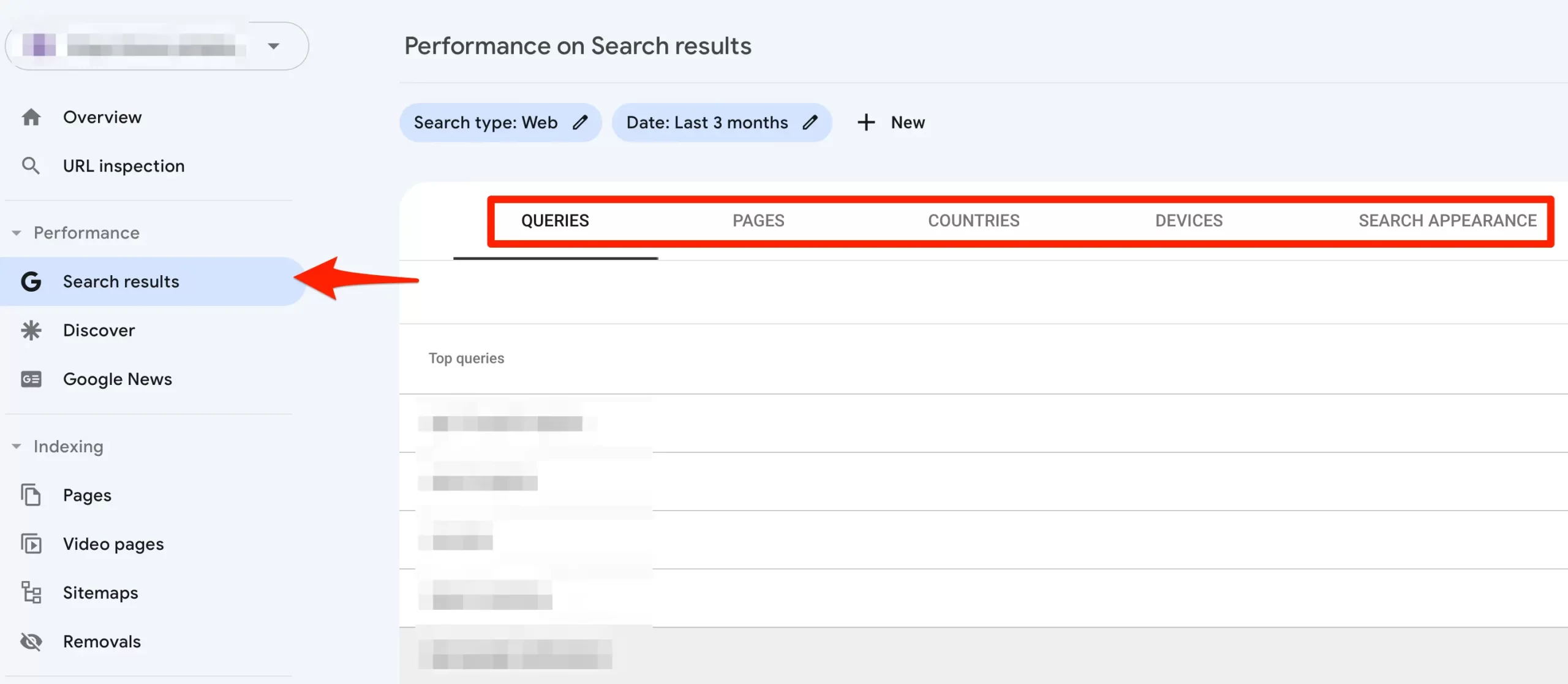The width and height of the screenshot is (1568, 684).
Task: Open the Devices tab
Action: [x=1188, y=221]
